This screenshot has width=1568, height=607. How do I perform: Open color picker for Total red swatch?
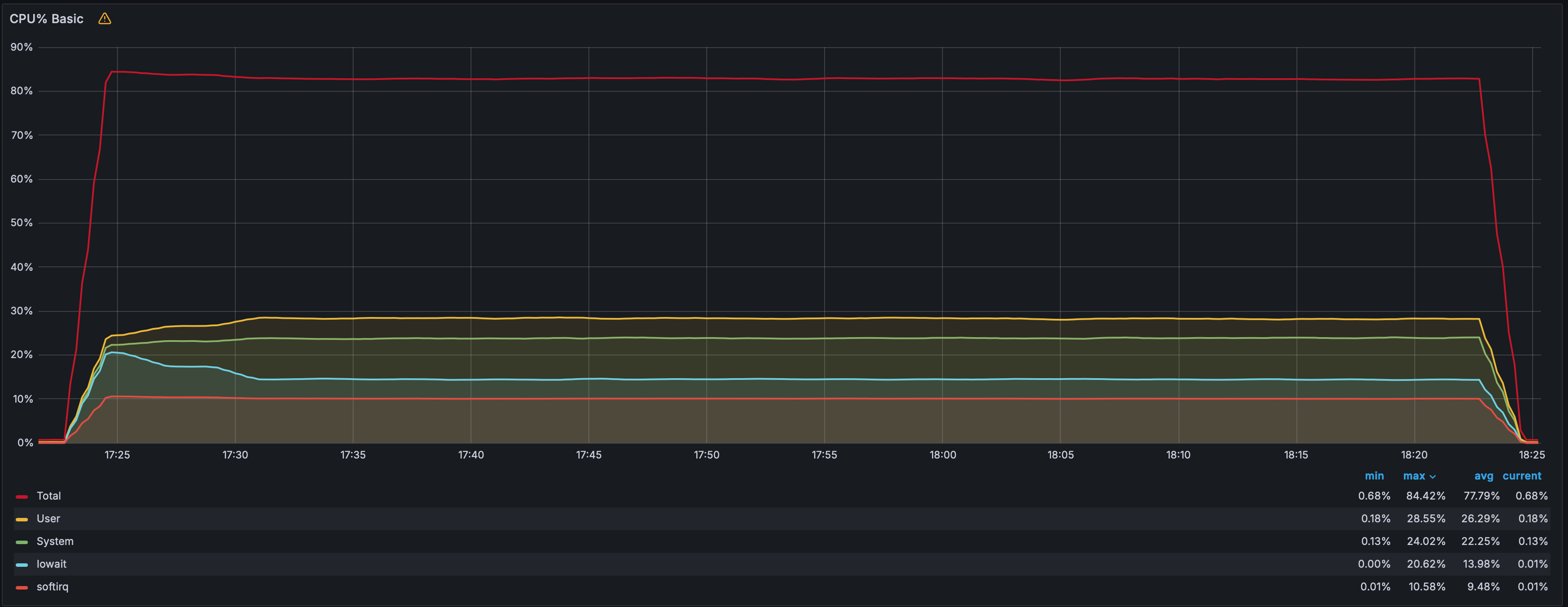pos(22,497)
